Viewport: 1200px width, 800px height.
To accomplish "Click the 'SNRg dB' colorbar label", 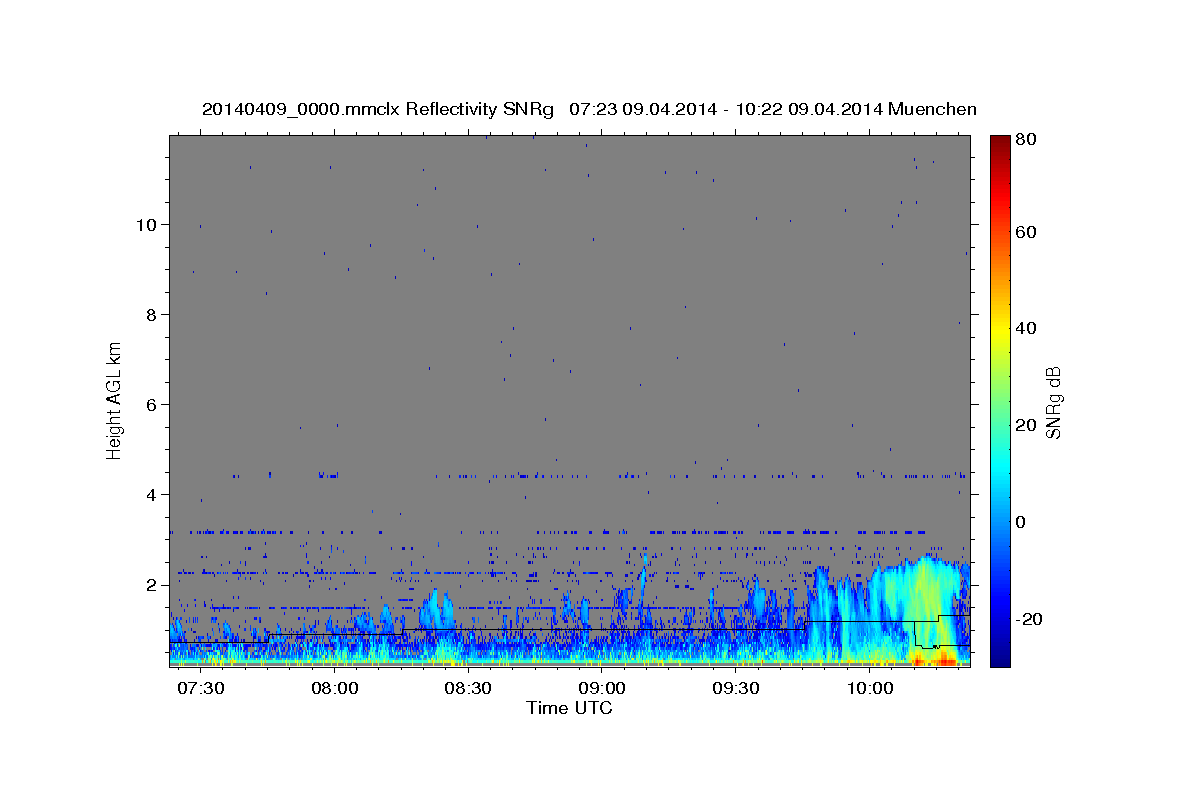I will point(1053,402).
